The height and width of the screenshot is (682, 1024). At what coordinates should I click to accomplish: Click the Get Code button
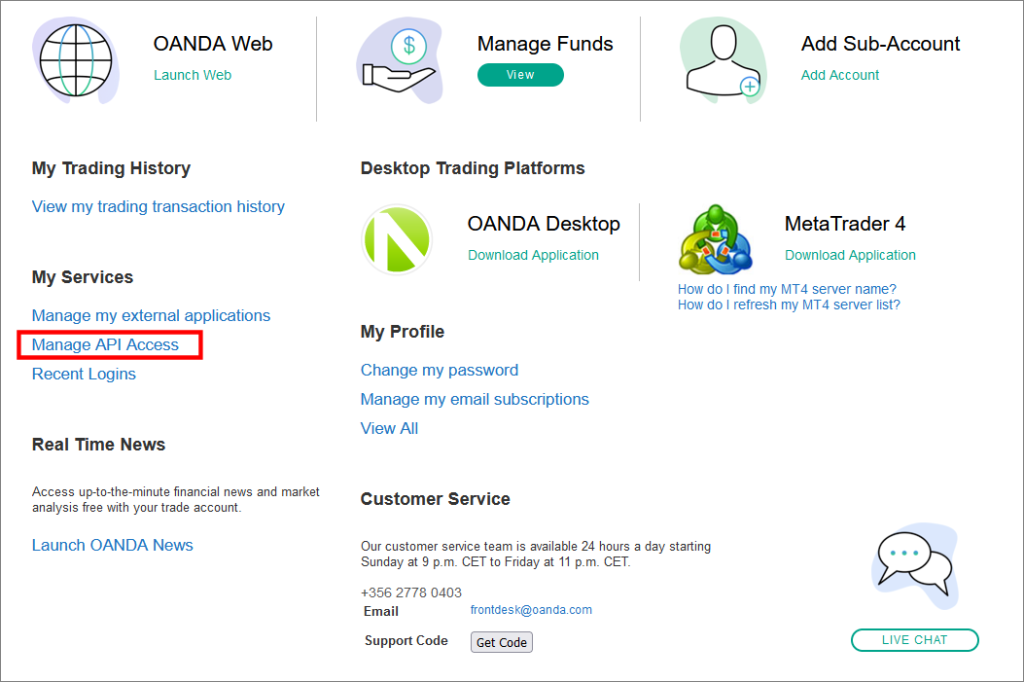tap(502, 642)
